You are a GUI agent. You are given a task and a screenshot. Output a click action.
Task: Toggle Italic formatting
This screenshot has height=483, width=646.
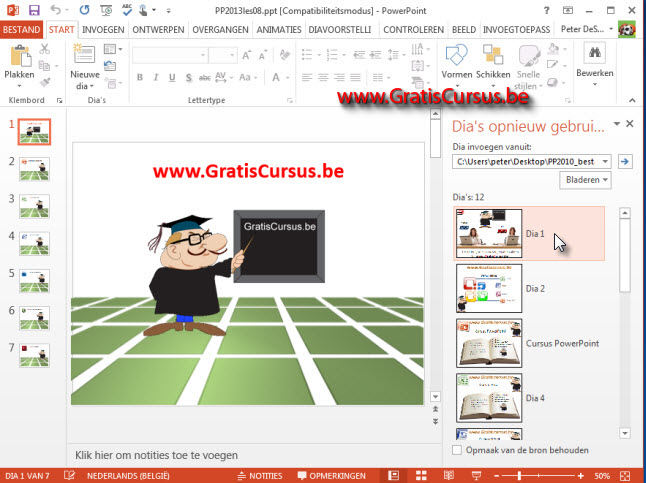coord(156,77)
